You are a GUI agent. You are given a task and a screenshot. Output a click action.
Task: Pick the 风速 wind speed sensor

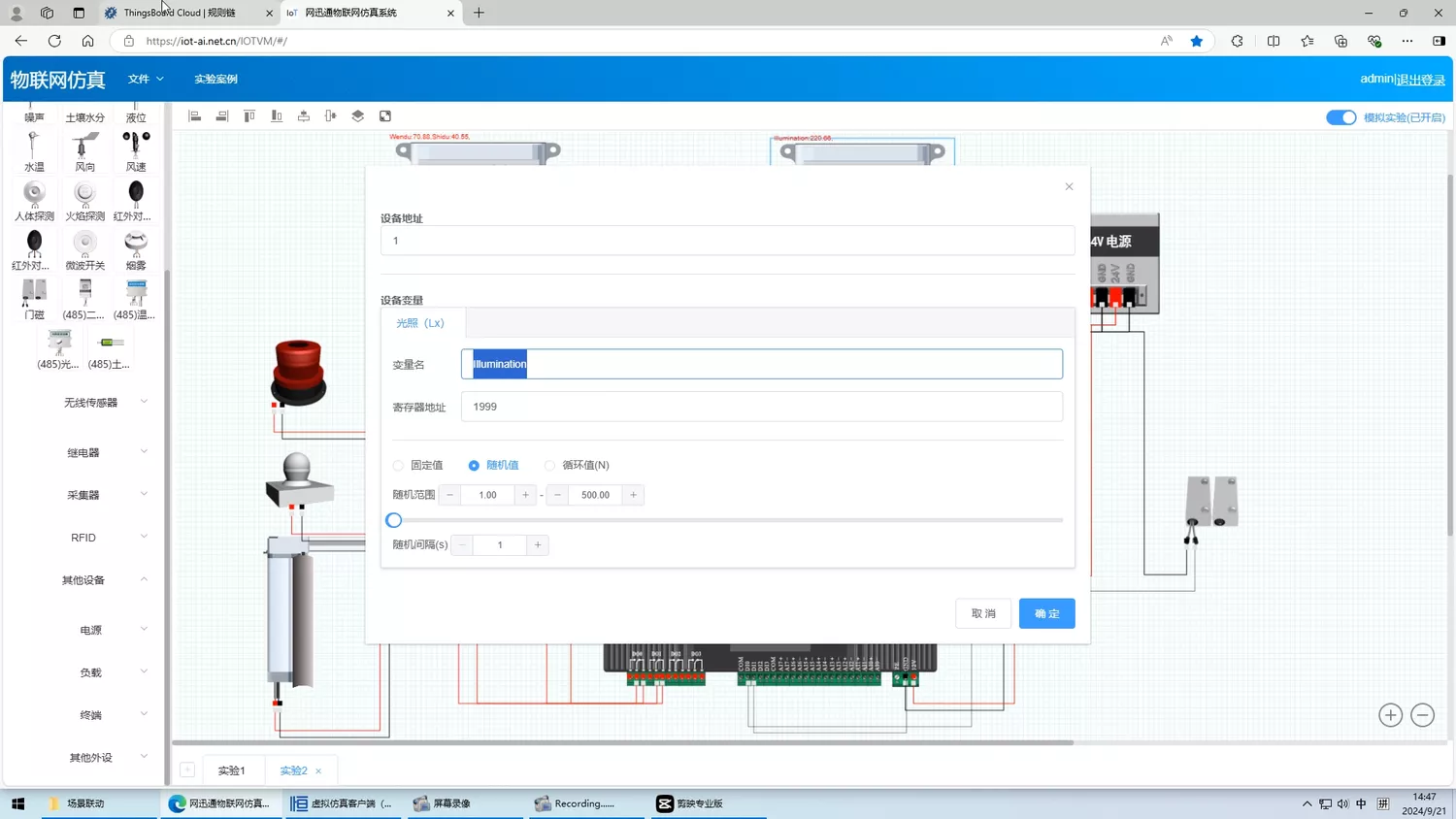[136, 150]
